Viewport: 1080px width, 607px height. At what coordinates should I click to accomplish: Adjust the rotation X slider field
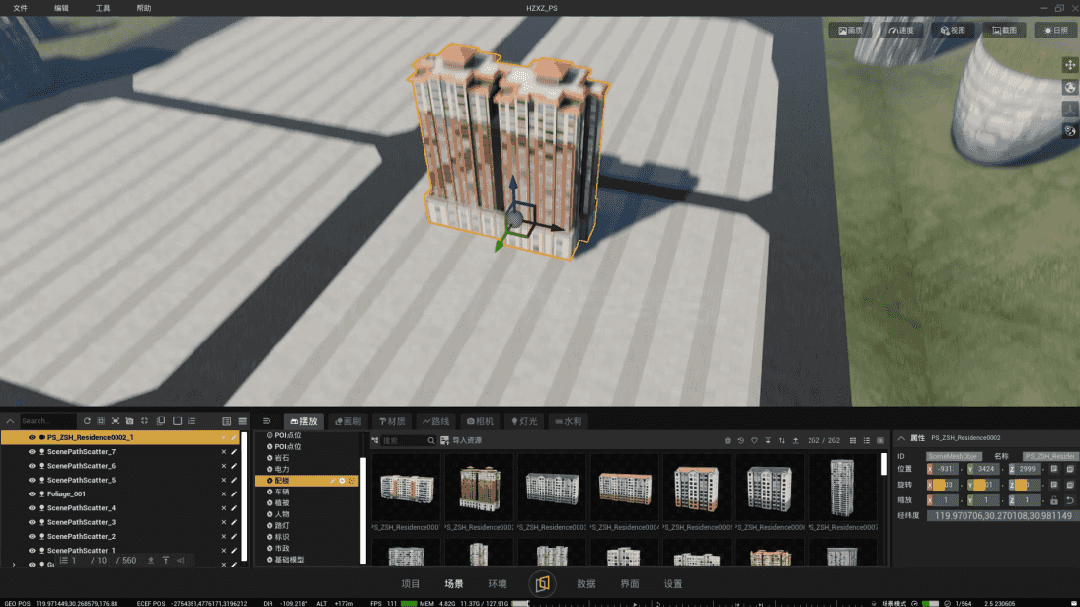point(942,485)
